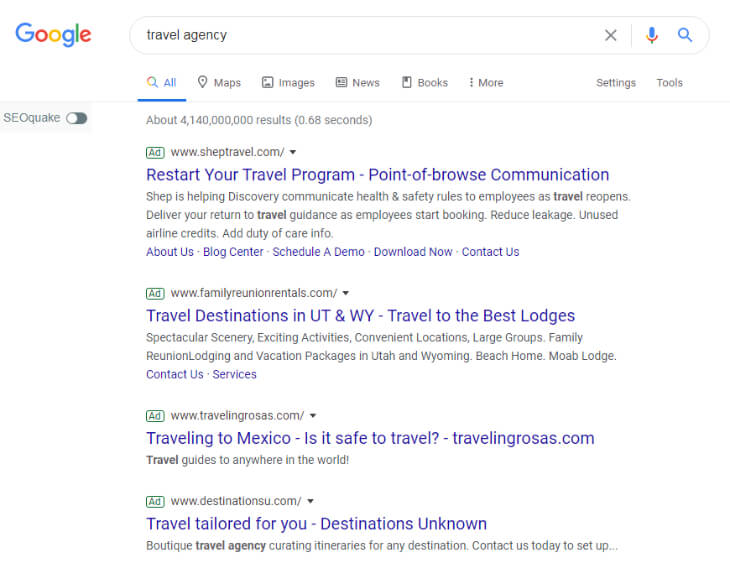This screenshot has height=573, width=730.
Task: Click the Ad badge next to sheptravel.com
Action: 155,152
